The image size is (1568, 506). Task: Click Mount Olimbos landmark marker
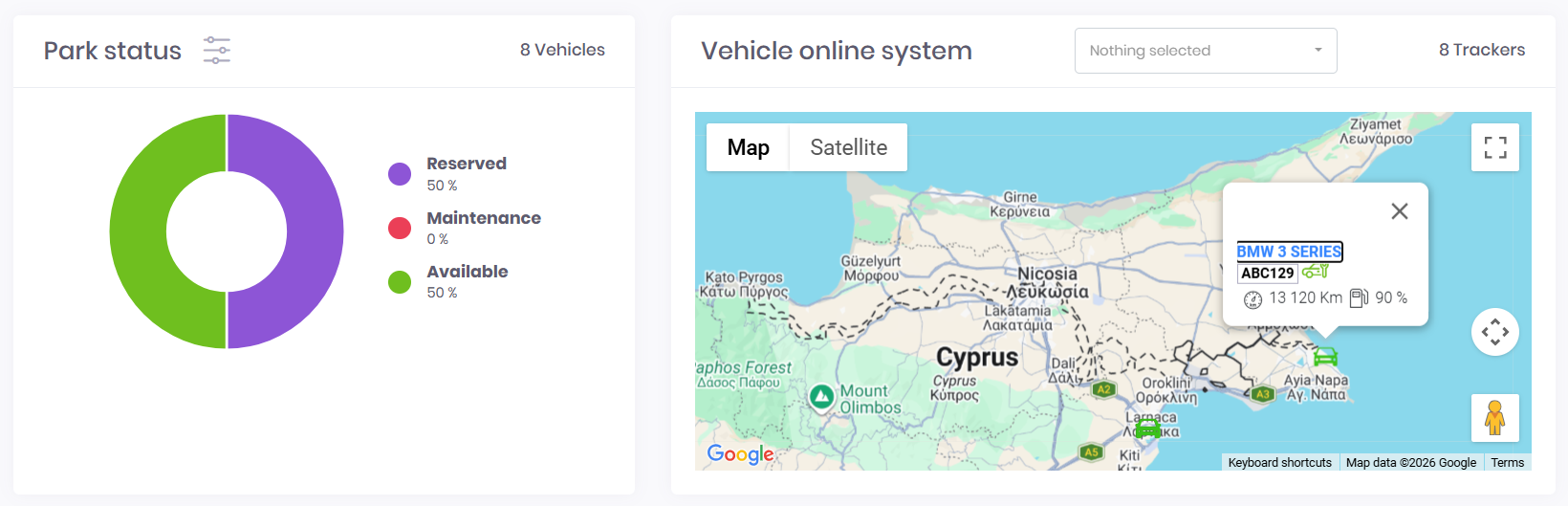821,397
